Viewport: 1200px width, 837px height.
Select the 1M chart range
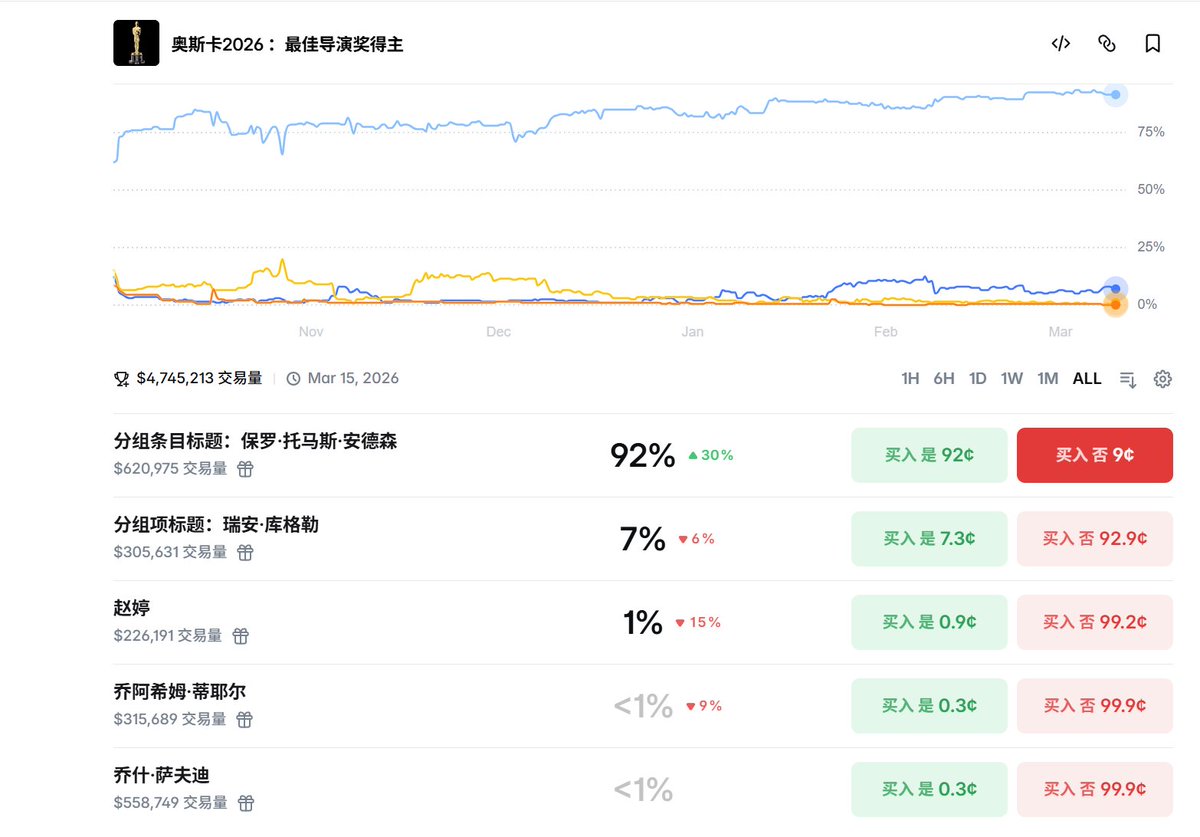click(x=1047, y=379)
